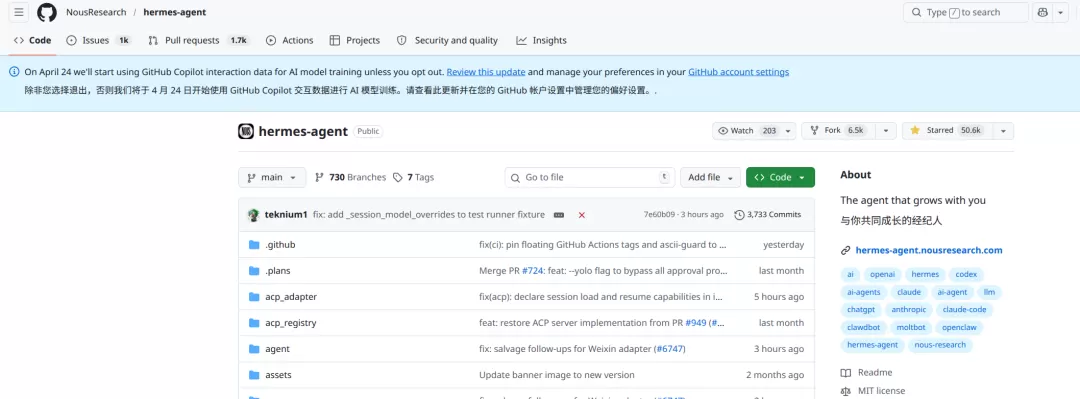Open the .plans folder
This screenshot has width=1080, height=399.
point(278,271)
